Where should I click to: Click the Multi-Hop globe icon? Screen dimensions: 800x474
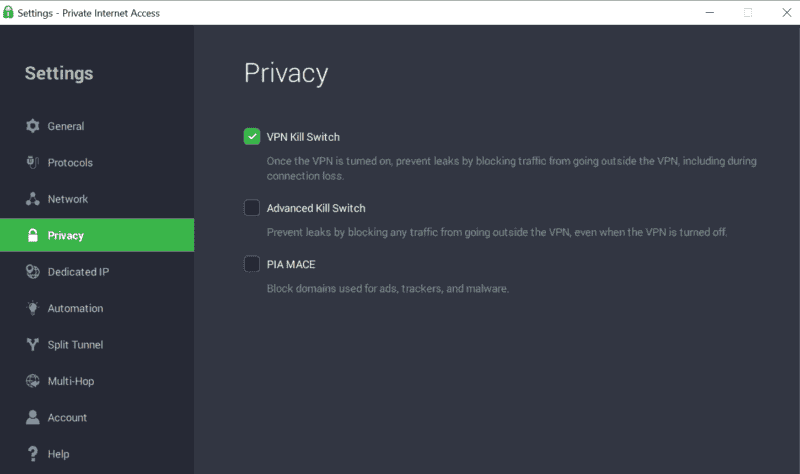point(33,381)
